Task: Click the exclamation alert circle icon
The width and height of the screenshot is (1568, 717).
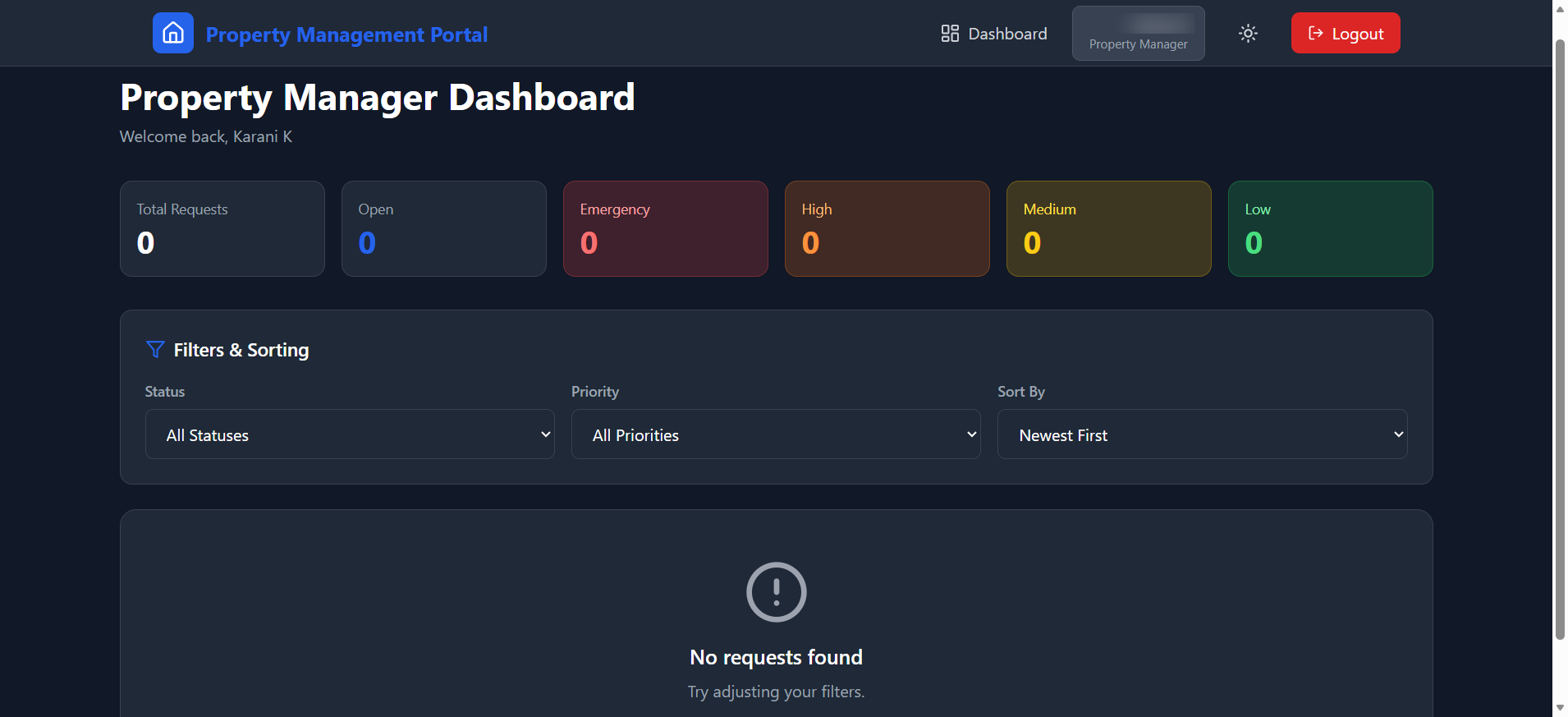Action: (x=776, y=592)
